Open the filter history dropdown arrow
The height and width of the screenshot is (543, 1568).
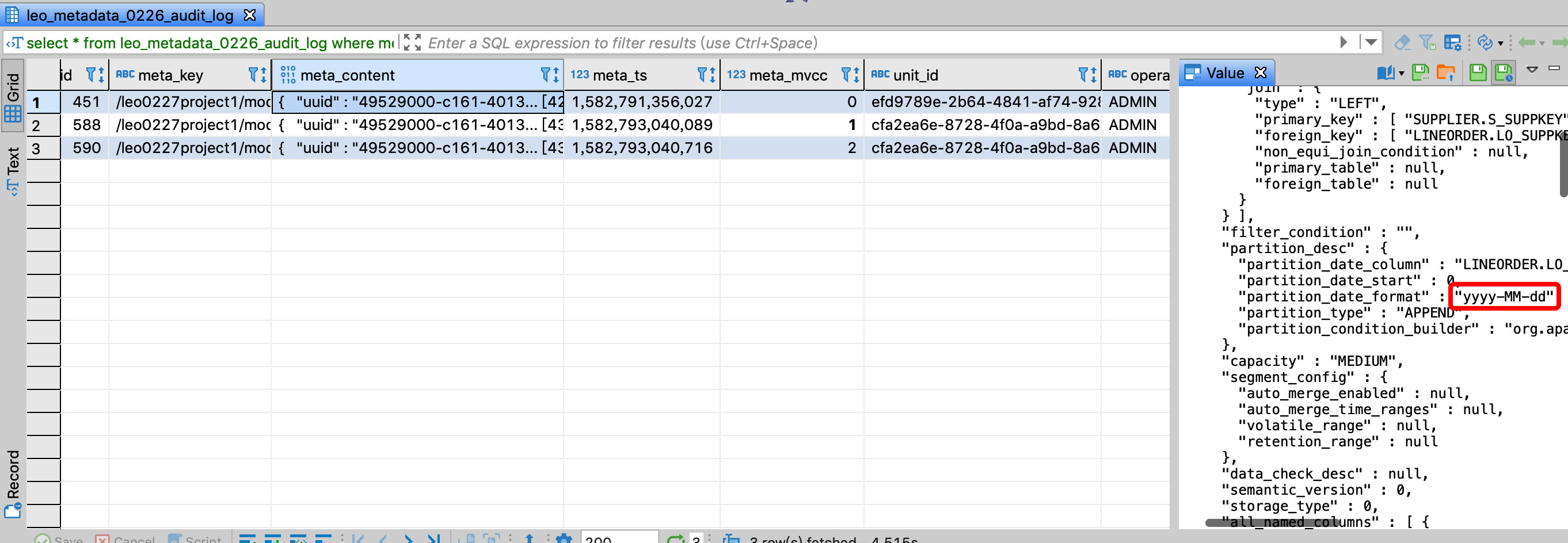pyautogui.click(x=1371, y=43)
